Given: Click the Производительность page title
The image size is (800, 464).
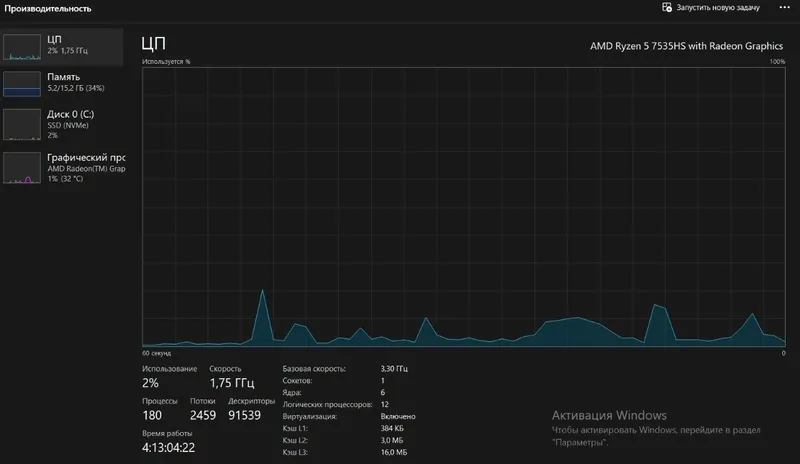Looking at the screenshot, I should pos(47,9).
